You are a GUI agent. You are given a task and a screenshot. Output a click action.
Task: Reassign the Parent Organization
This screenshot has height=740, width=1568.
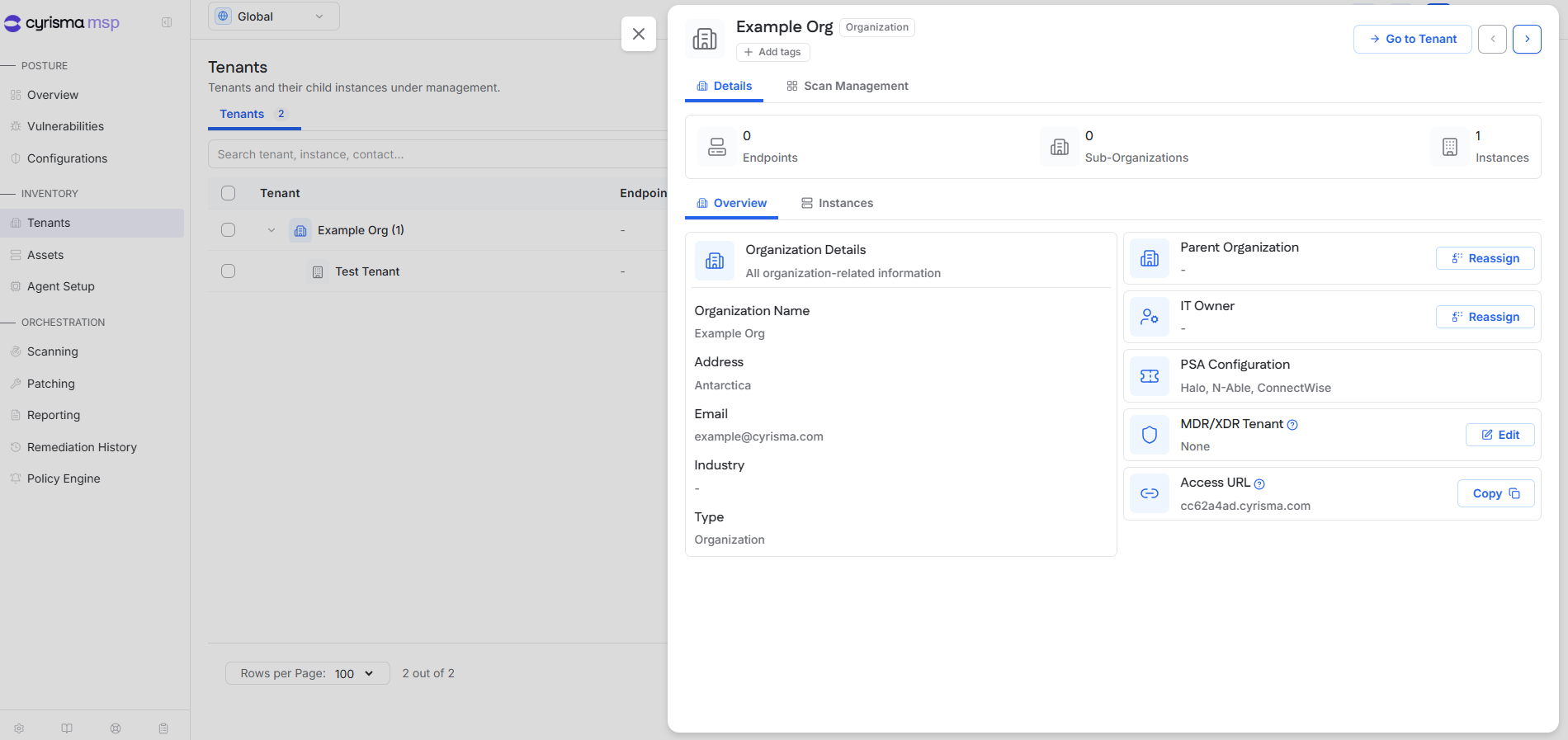tap(1485, 258)
